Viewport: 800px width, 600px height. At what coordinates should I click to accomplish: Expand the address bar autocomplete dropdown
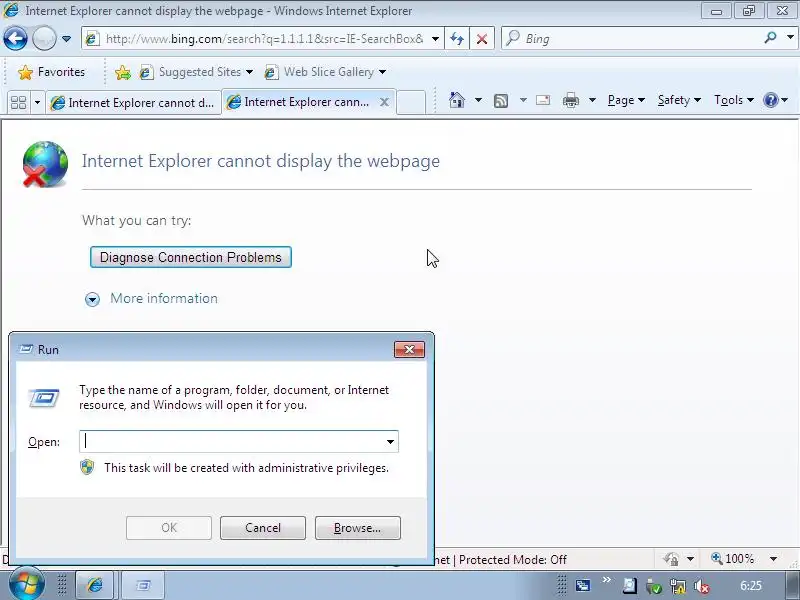click(x=435, y=39)
